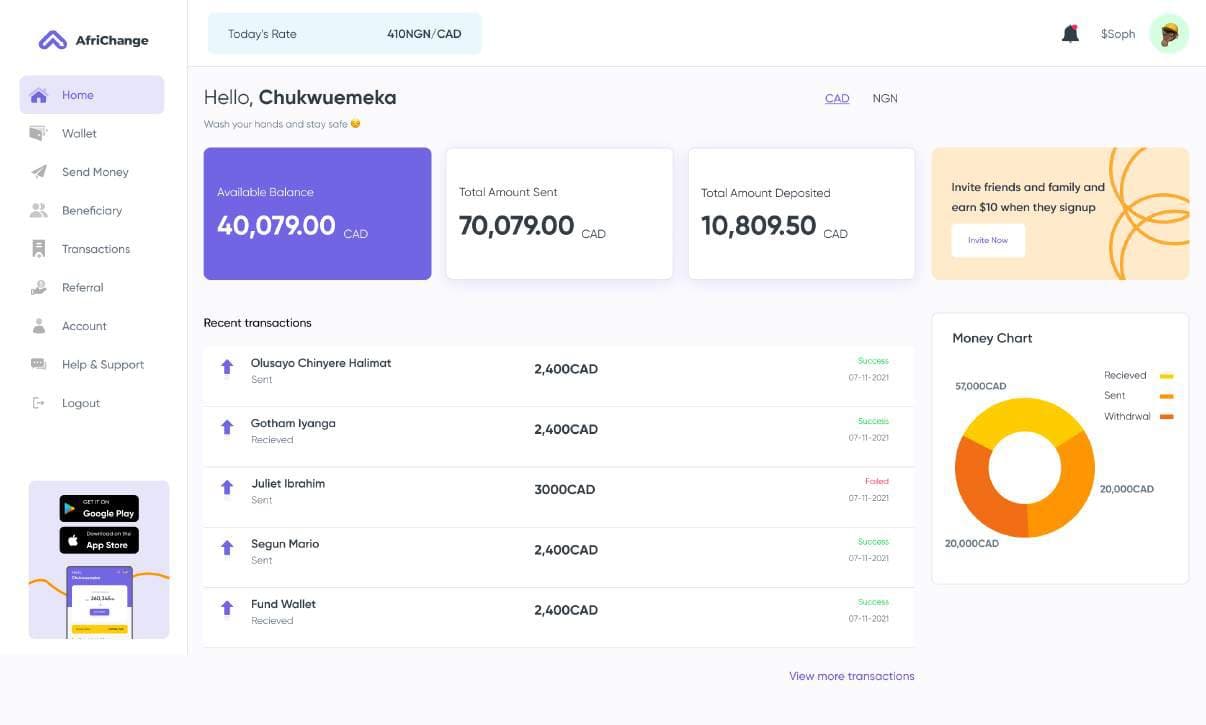The image size is (1206, 725).
Task: Open Account menu item
Action: click(84, 326)
